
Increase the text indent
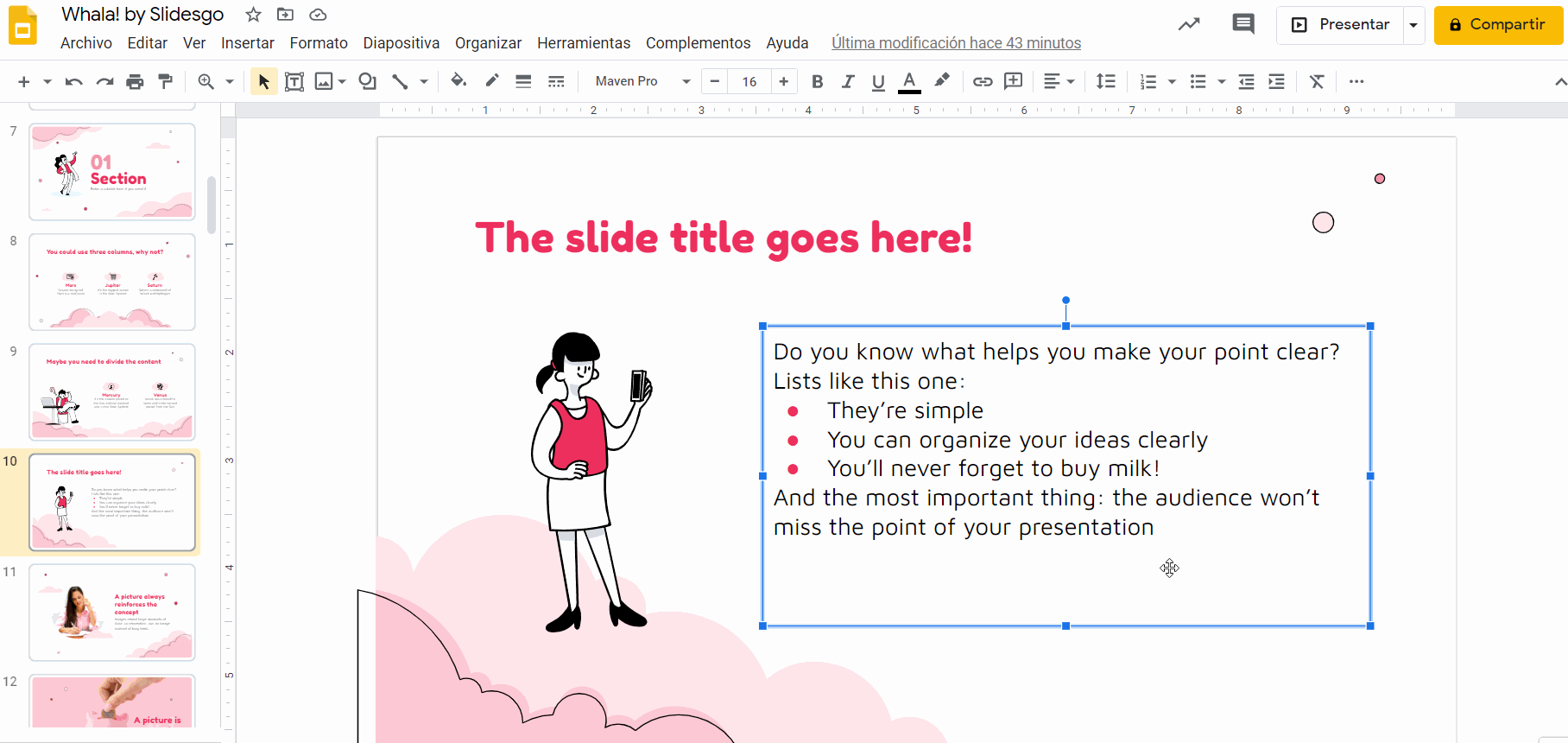tap(1276, 81)
